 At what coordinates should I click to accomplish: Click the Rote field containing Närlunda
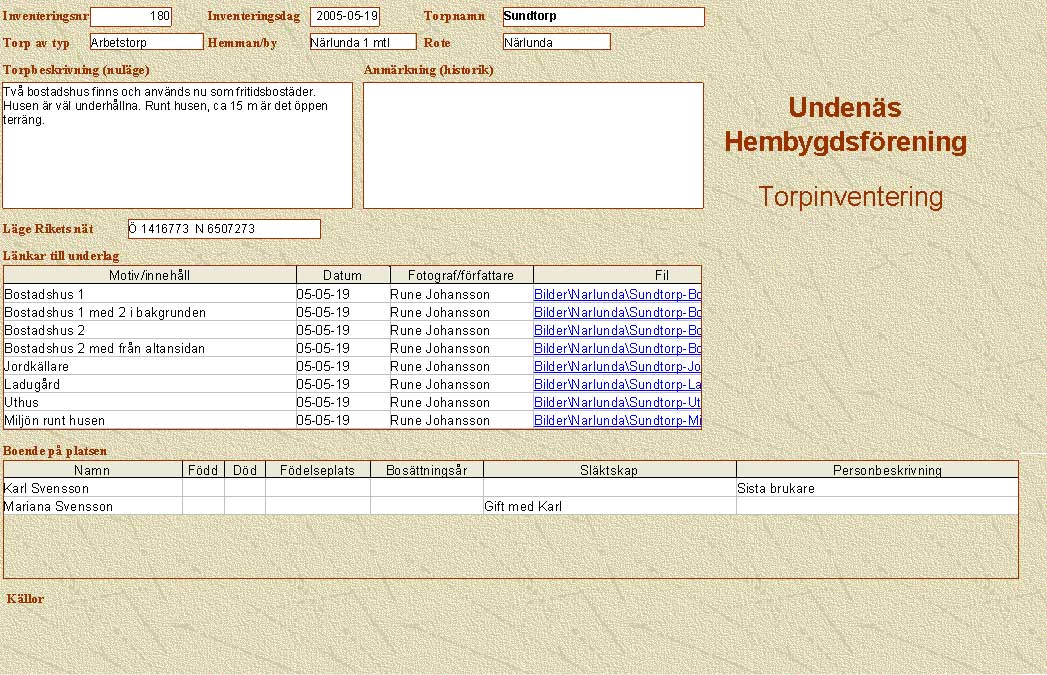556,42
